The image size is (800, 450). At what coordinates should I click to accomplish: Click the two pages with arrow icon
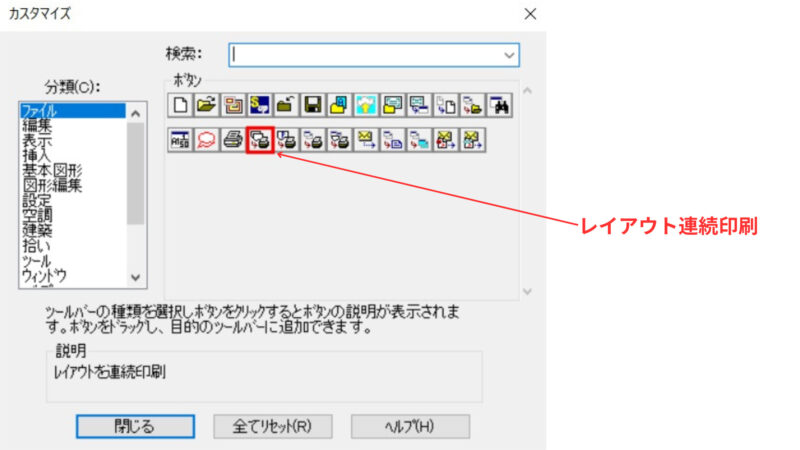coord(446,105)
